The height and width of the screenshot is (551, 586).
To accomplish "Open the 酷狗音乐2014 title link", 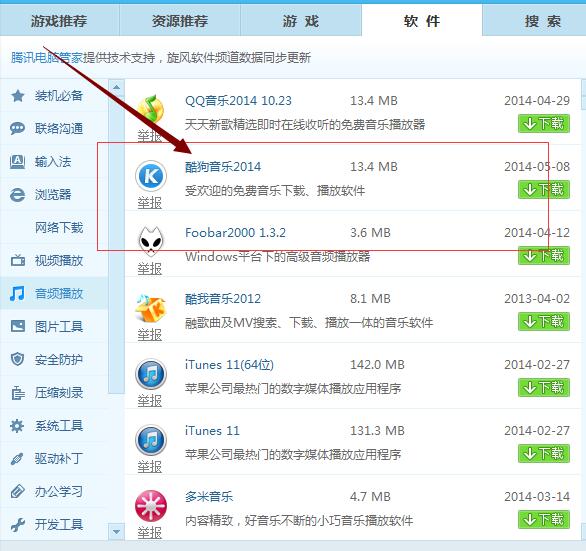I will [x=223, y=166].
